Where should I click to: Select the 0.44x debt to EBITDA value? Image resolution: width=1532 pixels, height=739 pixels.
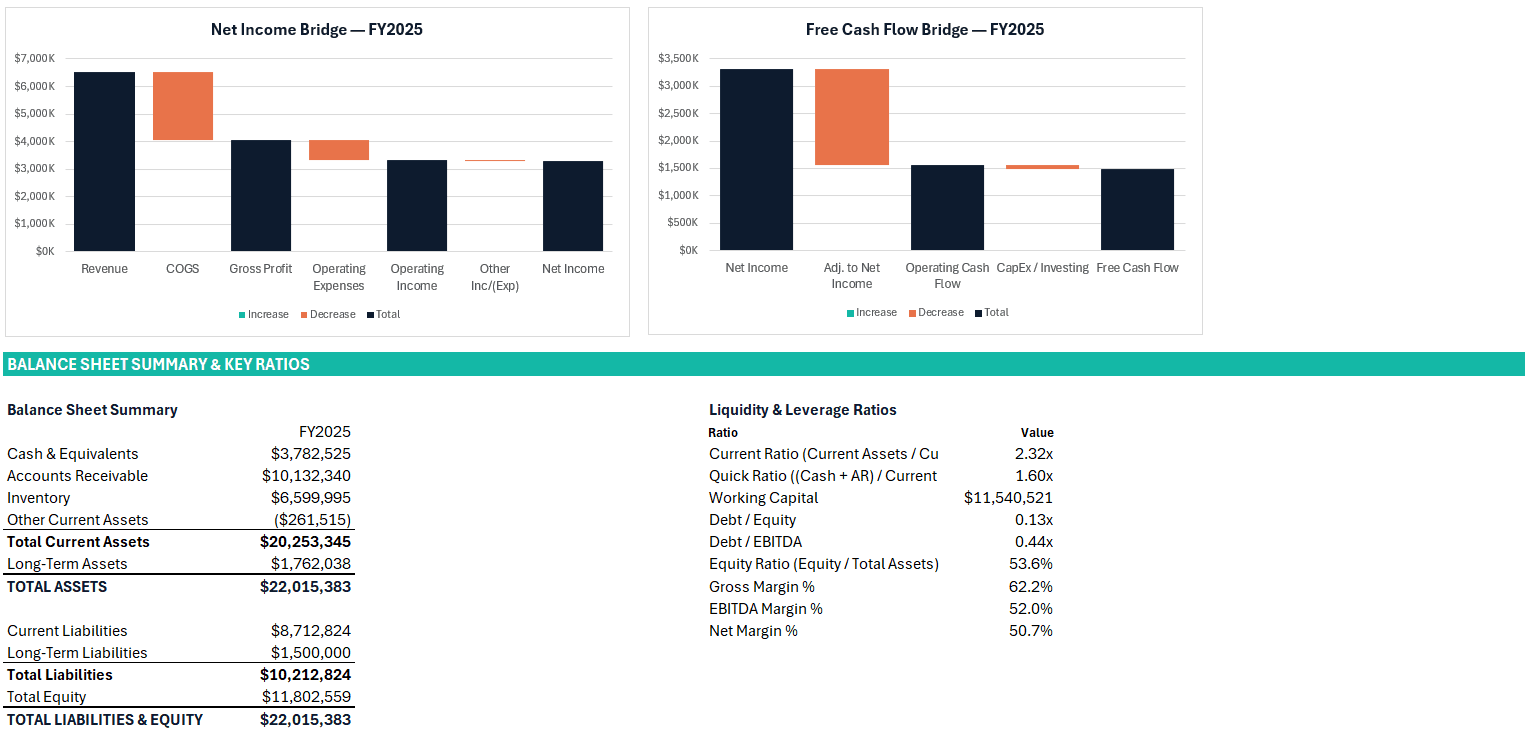tap(1034, 542)
